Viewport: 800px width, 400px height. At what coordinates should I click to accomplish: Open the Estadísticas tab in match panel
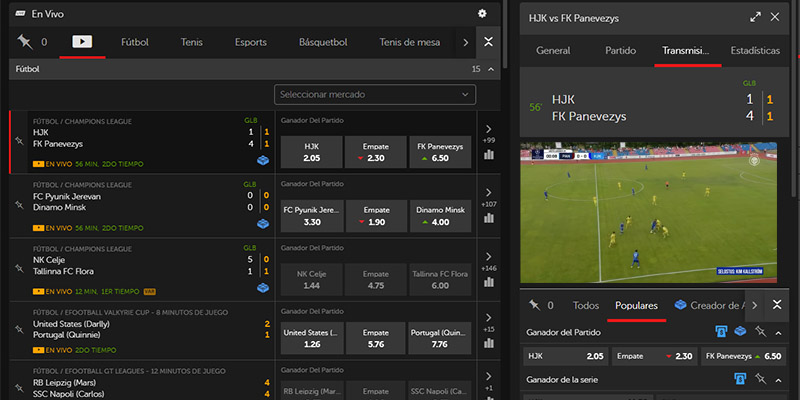point(755,51)
